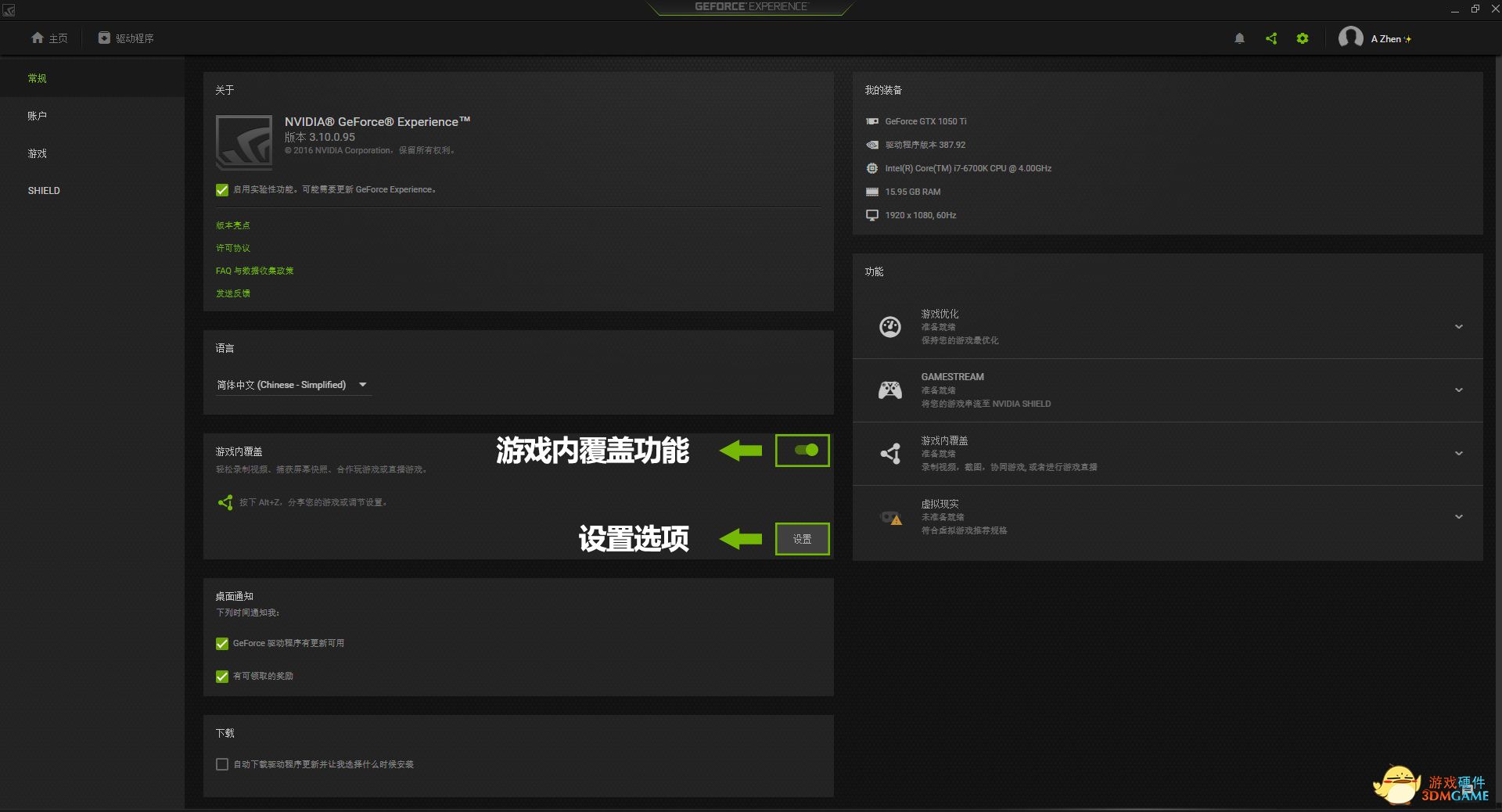1502x812 pixels.
Task: Click the share icon next to Alt+Z hint
Action: tap(225, 502)
